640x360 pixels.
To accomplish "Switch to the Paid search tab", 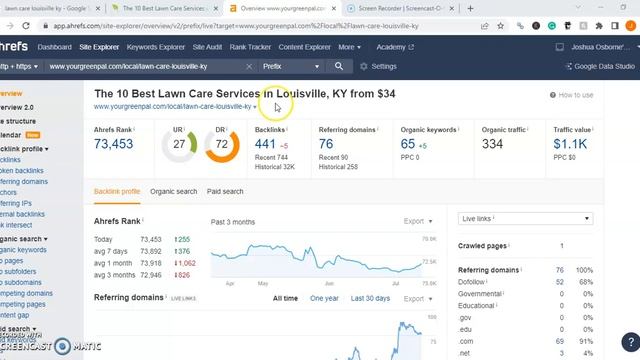I will click(x=225, y=191).
